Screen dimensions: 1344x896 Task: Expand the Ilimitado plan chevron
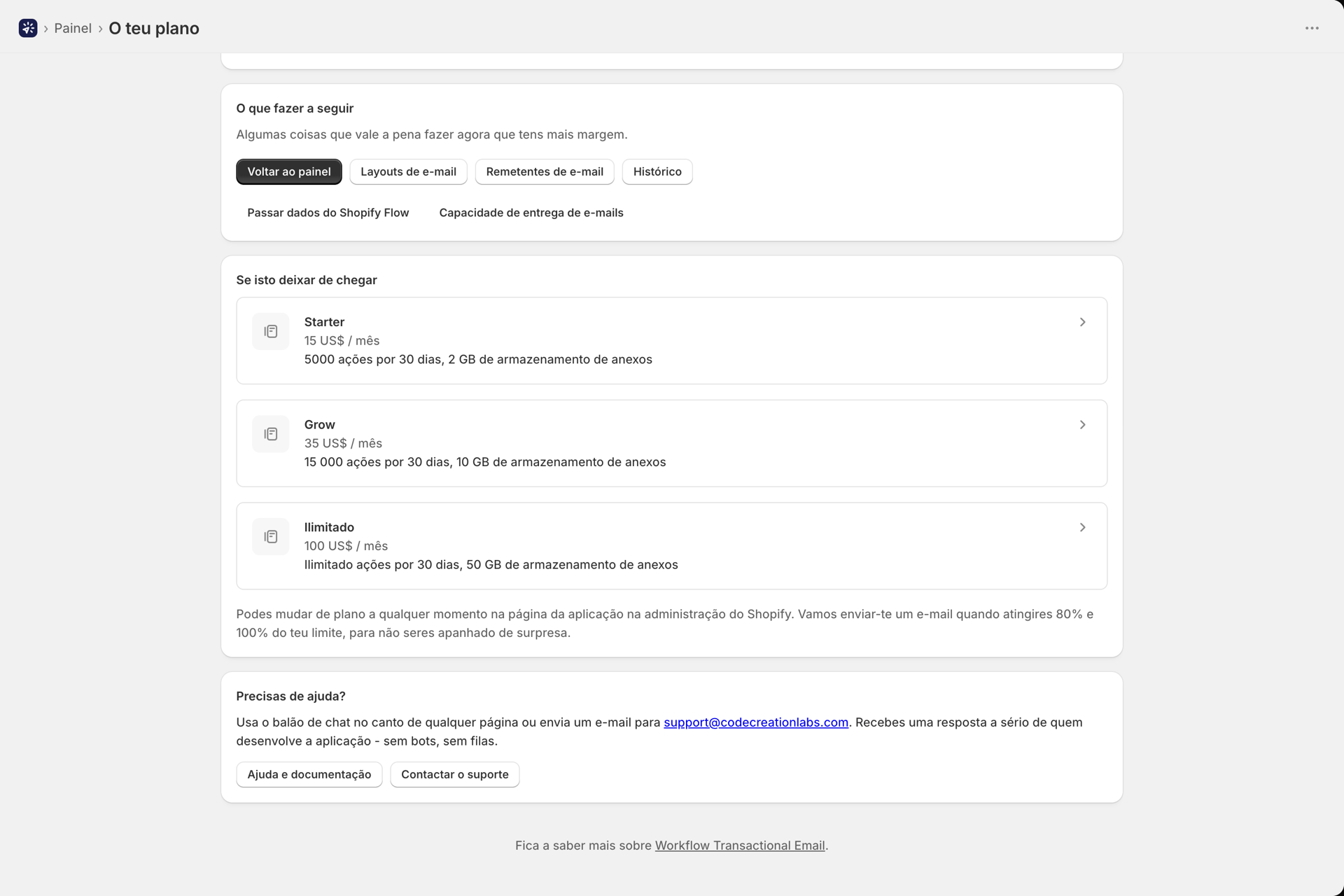(1082, 527)
